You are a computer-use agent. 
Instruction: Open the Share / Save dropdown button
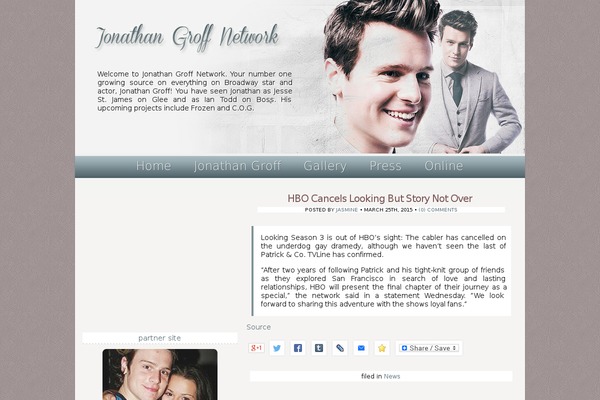[x=429, y=348]
